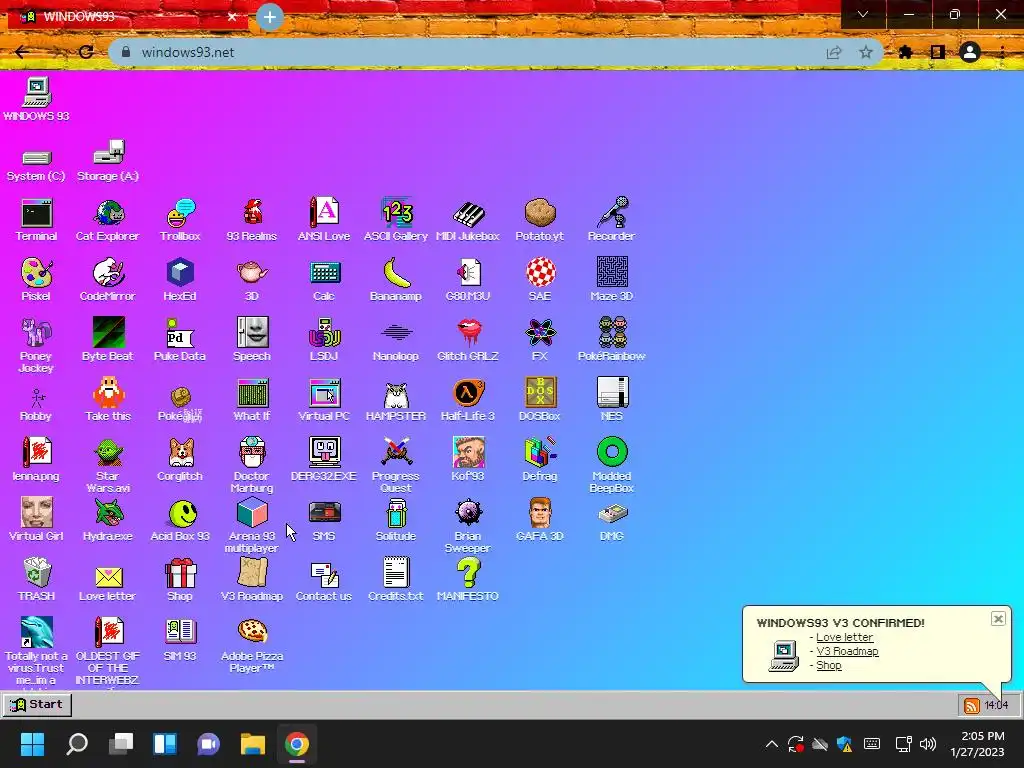Start the 93 Realms game icon
The width and height of the screenshot is (1024, 768).
(x=252, y=220)
